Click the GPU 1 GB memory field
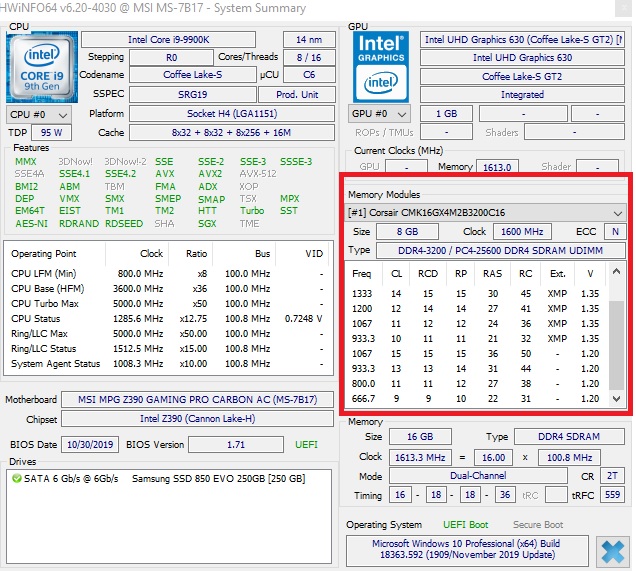The width and height of the screenshot is (636, 571). (x=446, y=114)
